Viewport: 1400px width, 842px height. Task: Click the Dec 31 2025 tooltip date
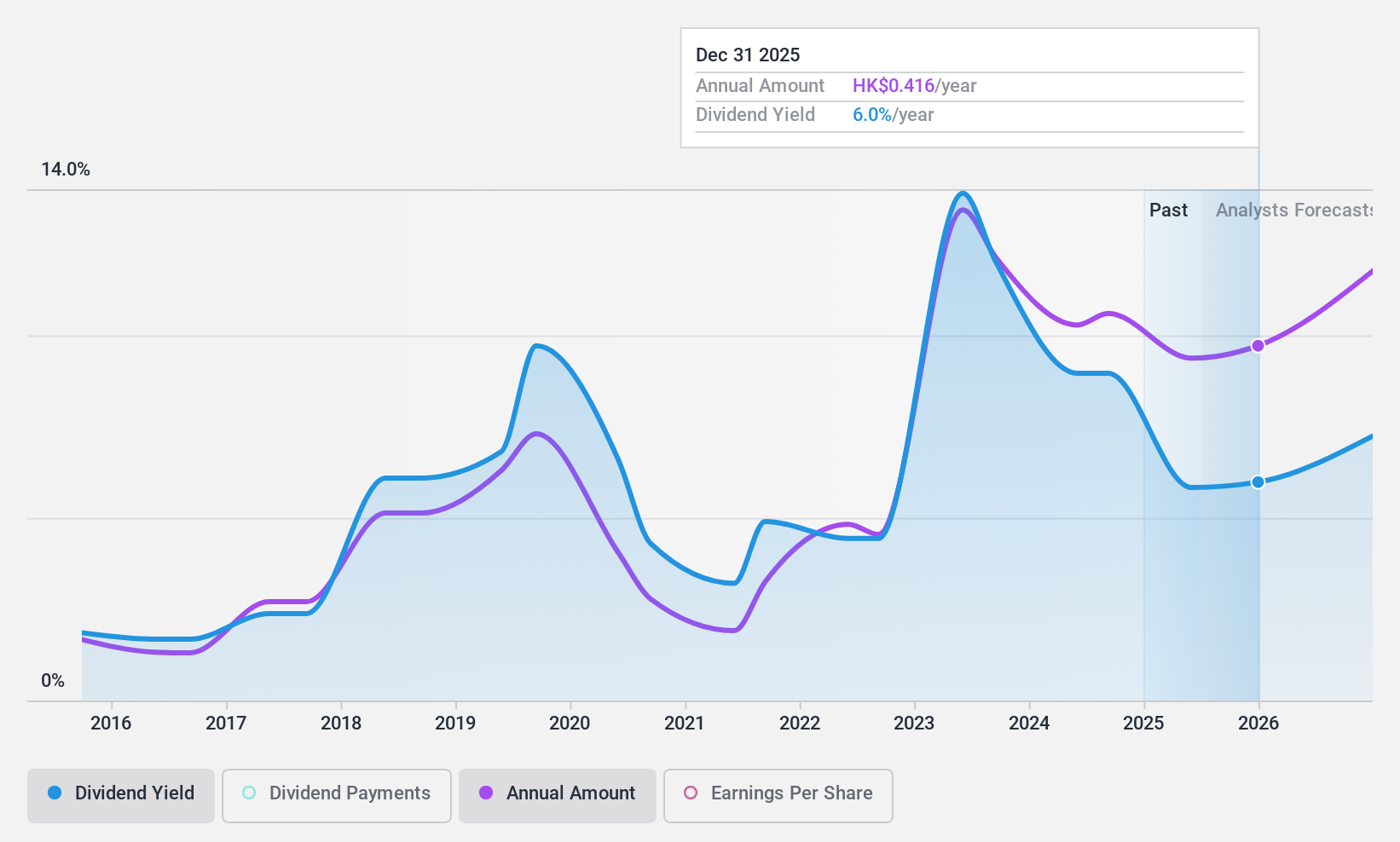pos(748,55)
